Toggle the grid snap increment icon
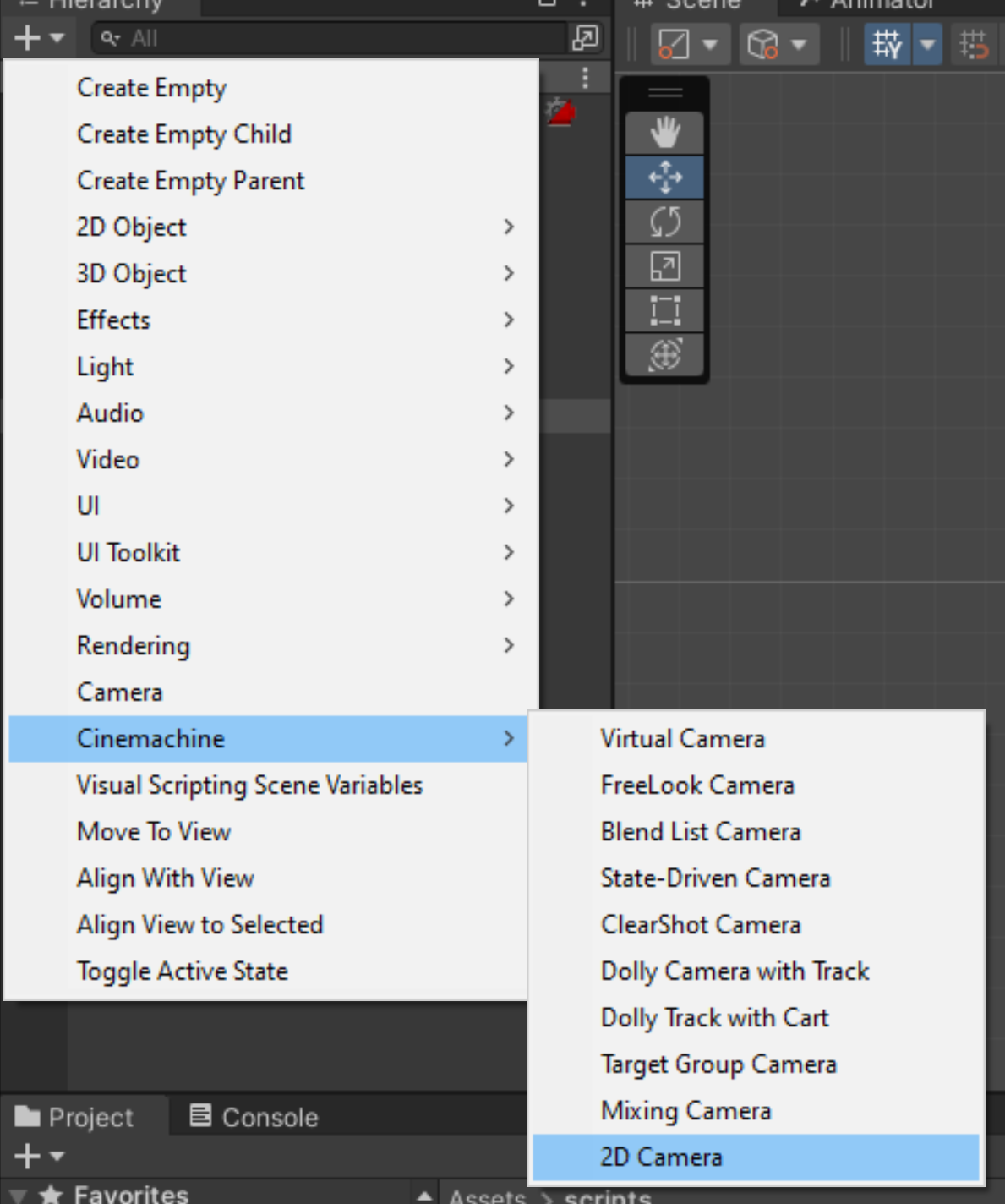1005x1204 pixels. (974, 43)
